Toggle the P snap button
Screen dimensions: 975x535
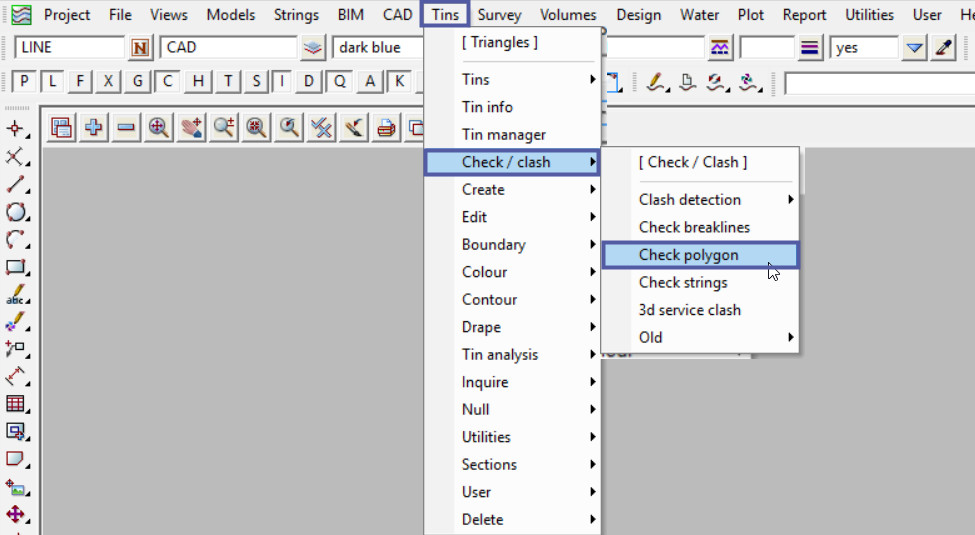tap(24, 81)
